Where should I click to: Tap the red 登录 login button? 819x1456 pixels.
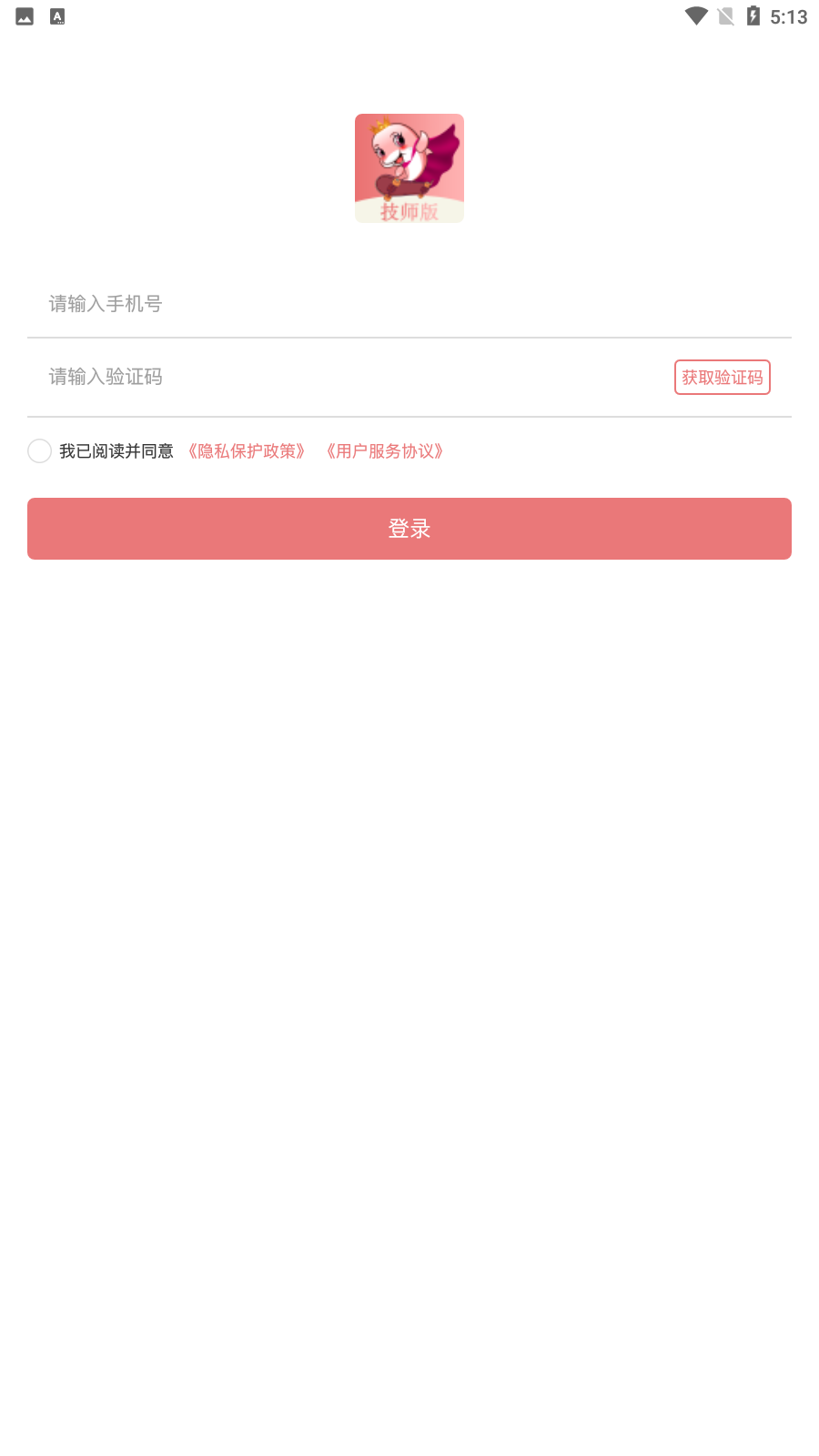pos(409,529)
